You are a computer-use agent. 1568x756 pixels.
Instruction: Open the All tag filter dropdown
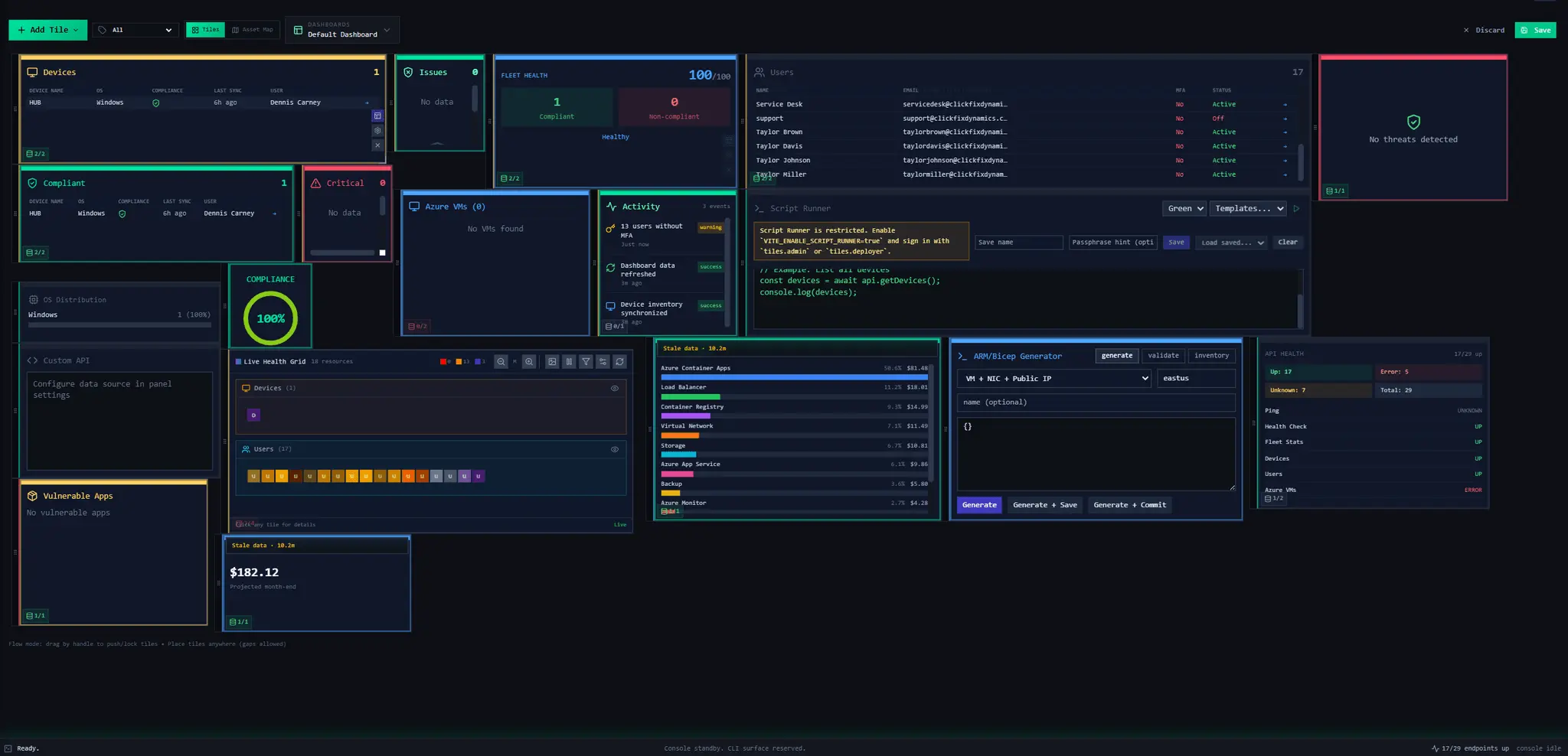[136, 30]
